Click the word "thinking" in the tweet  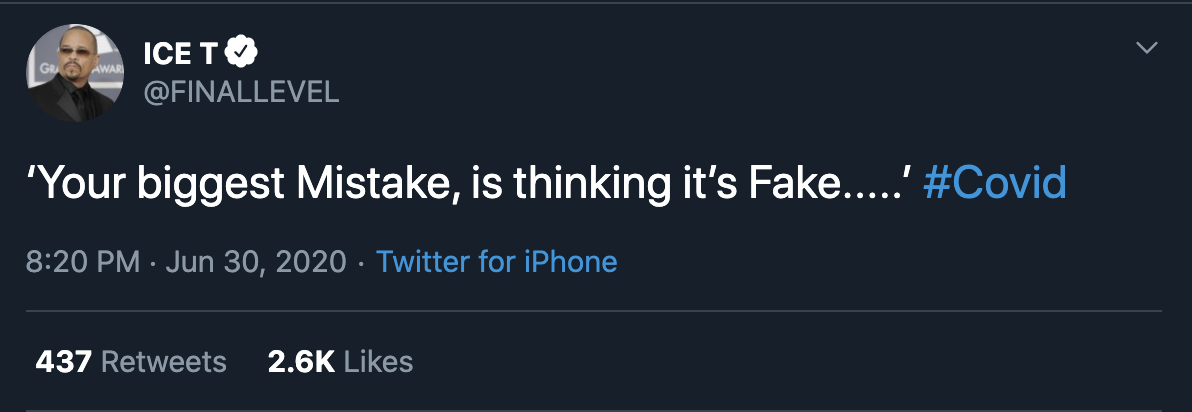coord(585,184)
